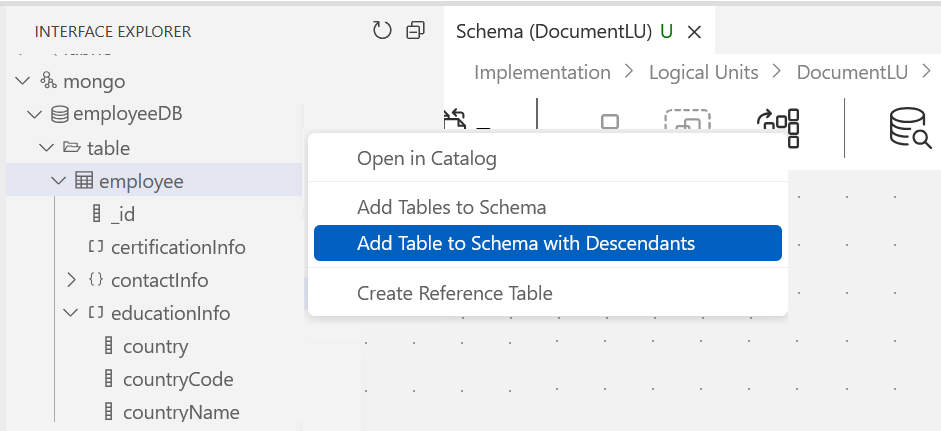Select the certificationInfo field in tree
941x431 pixels.
point(178,247)
